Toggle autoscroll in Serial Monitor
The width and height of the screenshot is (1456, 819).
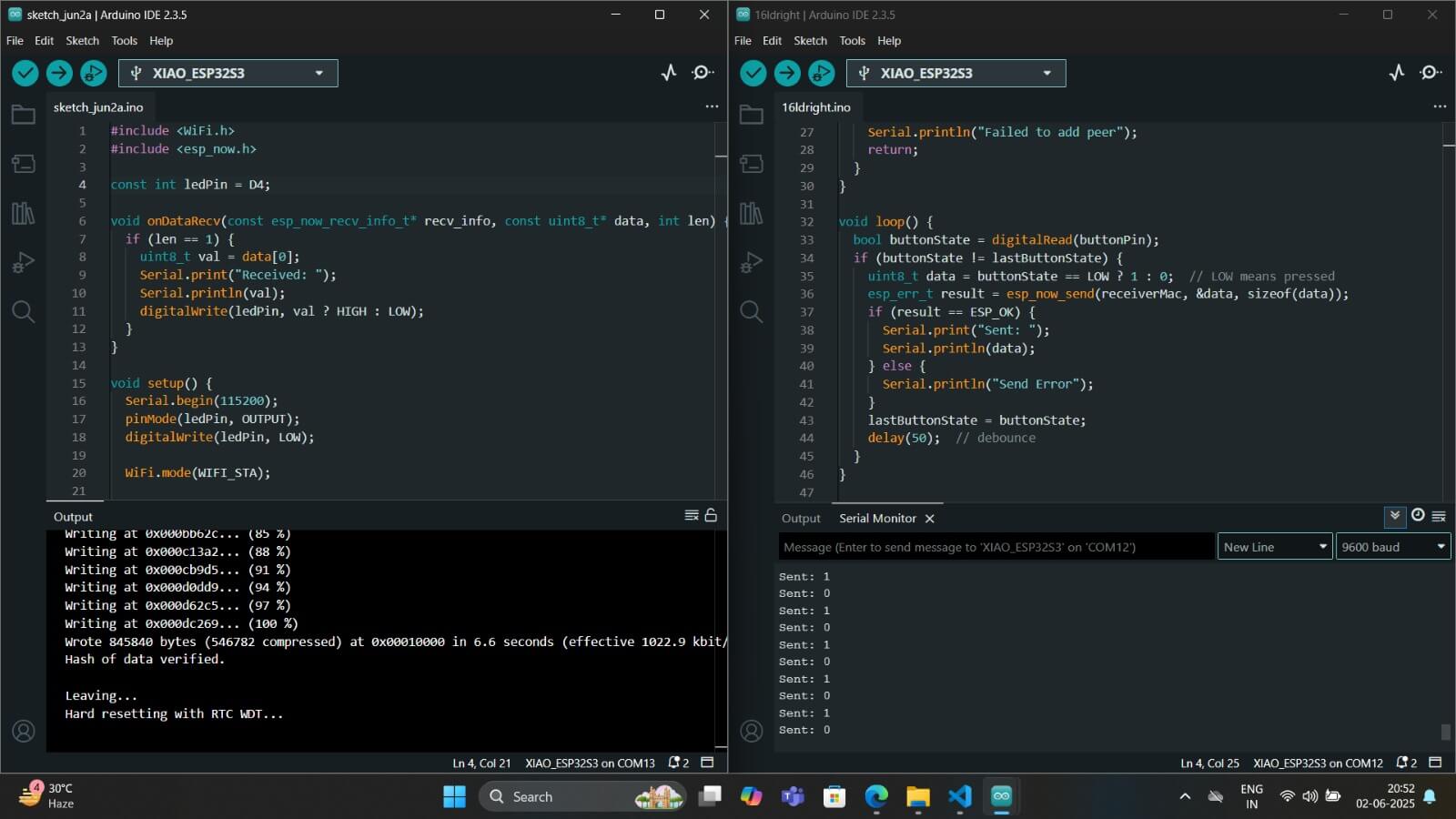coord(1394,516)
